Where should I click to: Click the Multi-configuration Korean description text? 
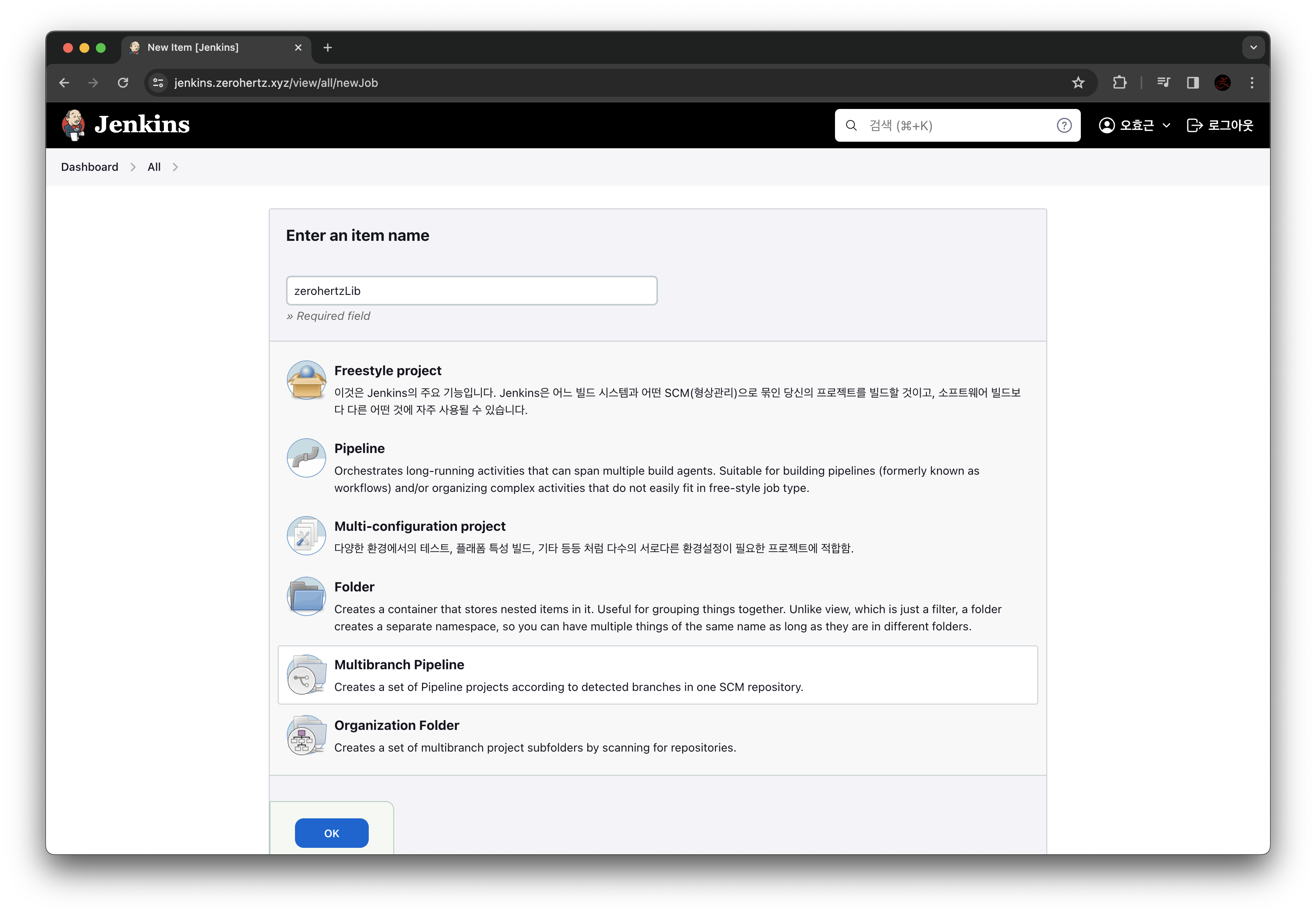594,548
